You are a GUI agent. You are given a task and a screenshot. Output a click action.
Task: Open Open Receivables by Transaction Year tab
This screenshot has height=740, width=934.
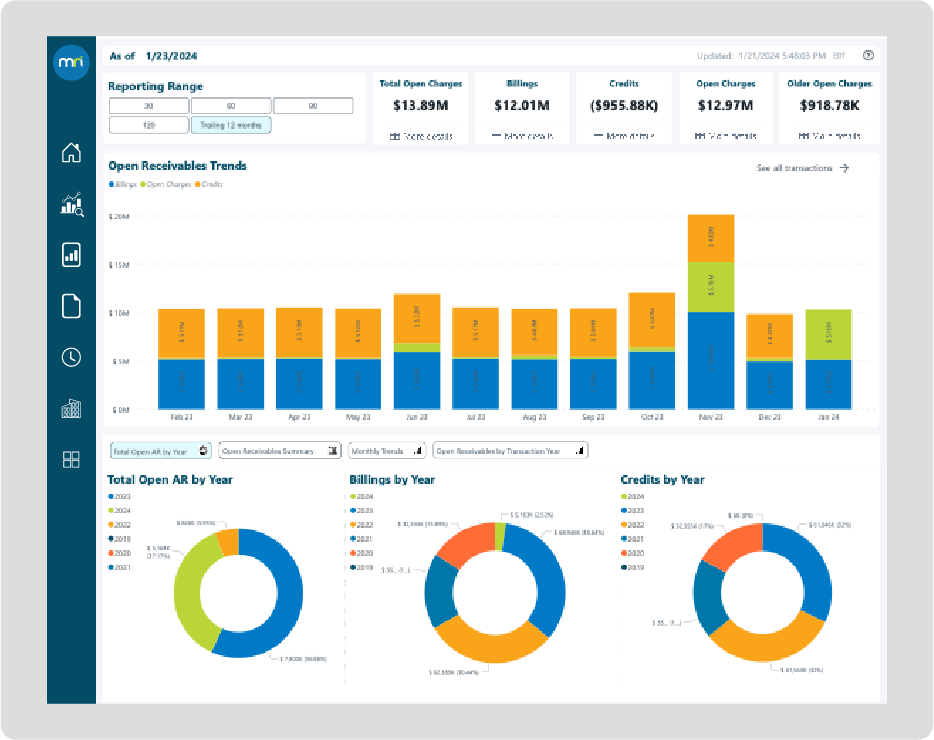(x=510, y=451)
